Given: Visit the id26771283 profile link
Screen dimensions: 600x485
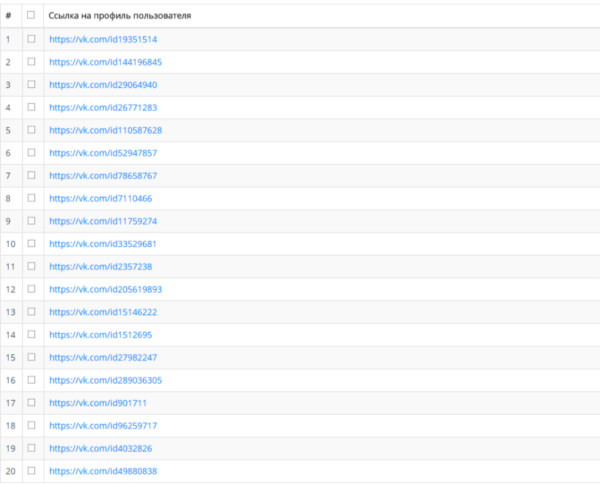Looking at the screenshot, I should pos(103,108).
